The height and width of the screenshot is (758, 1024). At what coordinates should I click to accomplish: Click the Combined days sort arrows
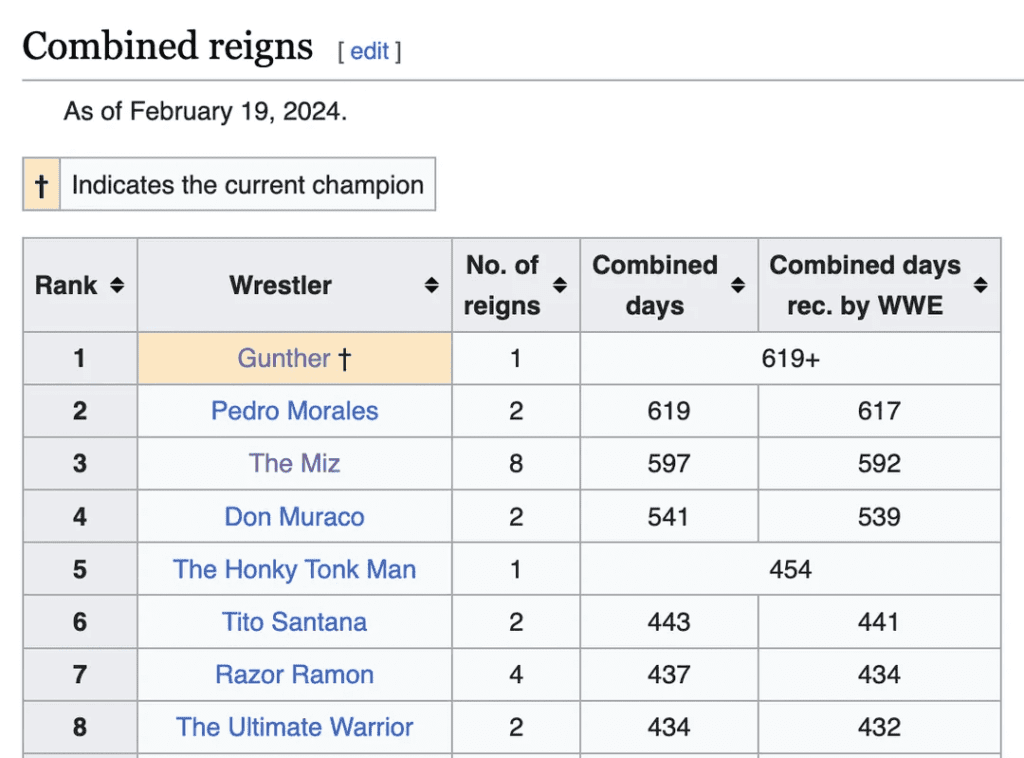[738, 285]
